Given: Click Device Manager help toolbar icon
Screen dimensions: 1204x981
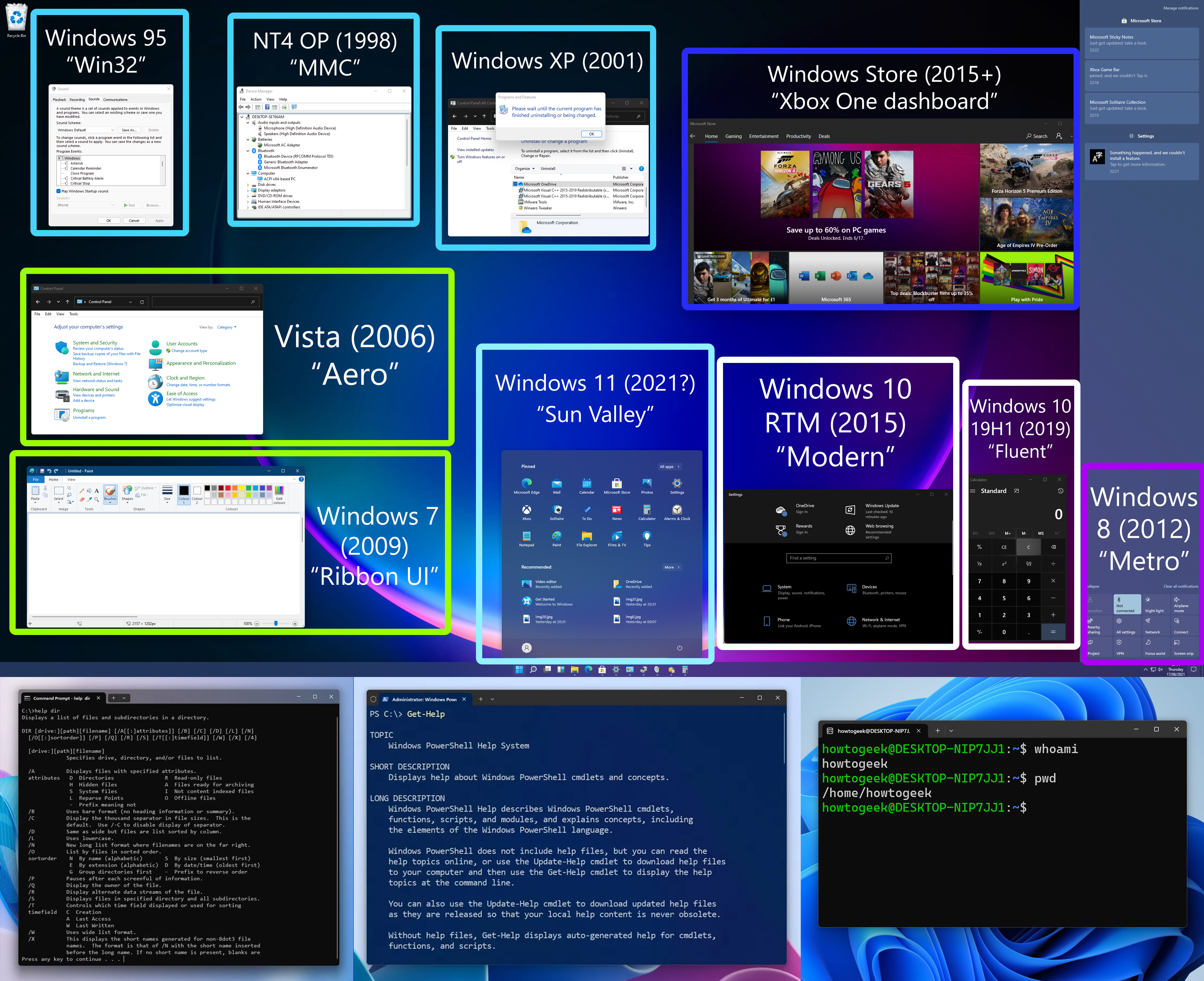Looking at the screenshot, I should tap(267, 107).
